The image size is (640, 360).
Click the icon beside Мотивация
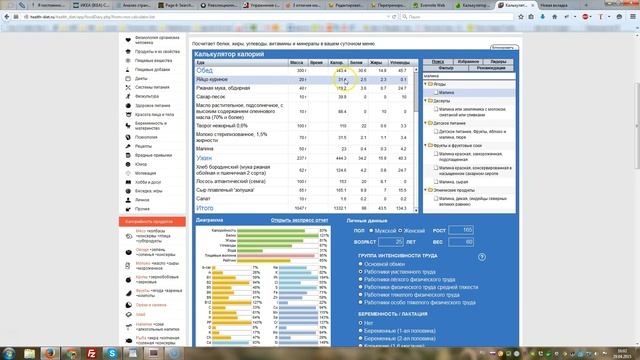tap(128, 173)
